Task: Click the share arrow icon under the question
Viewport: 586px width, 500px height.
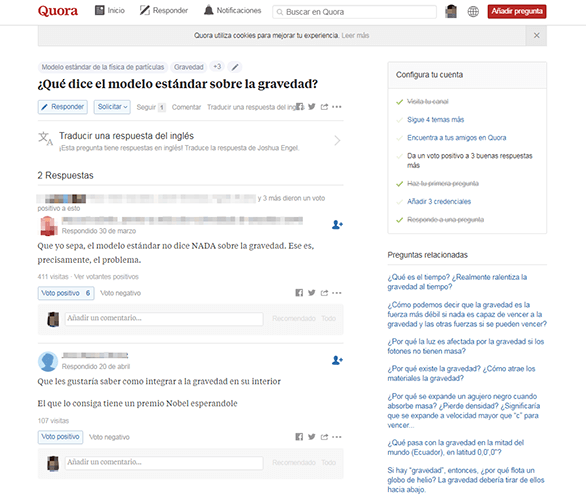Action: (x=324, y=107)
